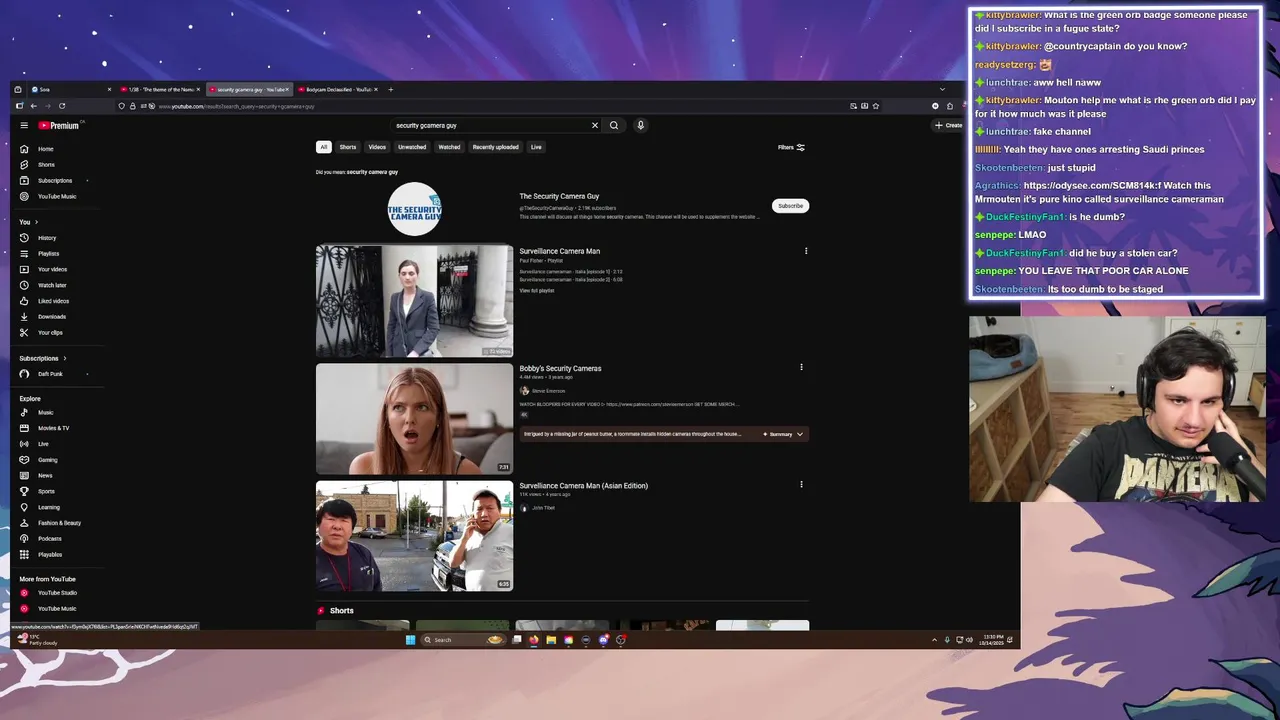Viewport: 1280px width, 720px height.
Task: Open more options for Bobby's Security Cameras
Action: pyautogui.click(x=801, y=367)
